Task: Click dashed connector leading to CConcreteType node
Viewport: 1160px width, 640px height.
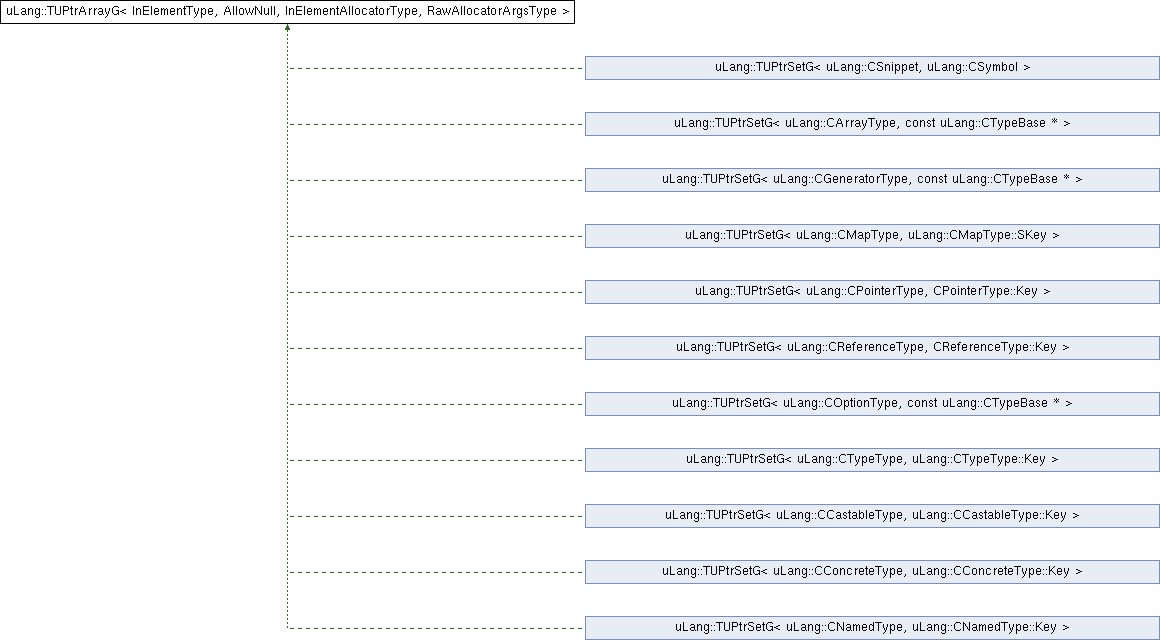Action: click(436, 573)
